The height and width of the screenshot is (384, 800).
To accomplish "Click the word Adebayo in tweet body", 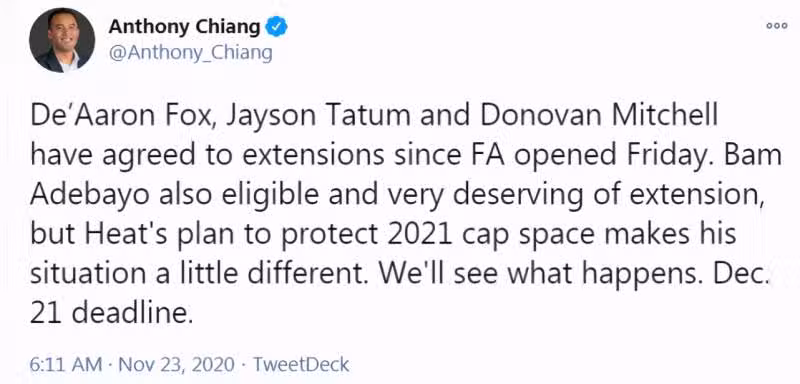I will tap(89, 196).
